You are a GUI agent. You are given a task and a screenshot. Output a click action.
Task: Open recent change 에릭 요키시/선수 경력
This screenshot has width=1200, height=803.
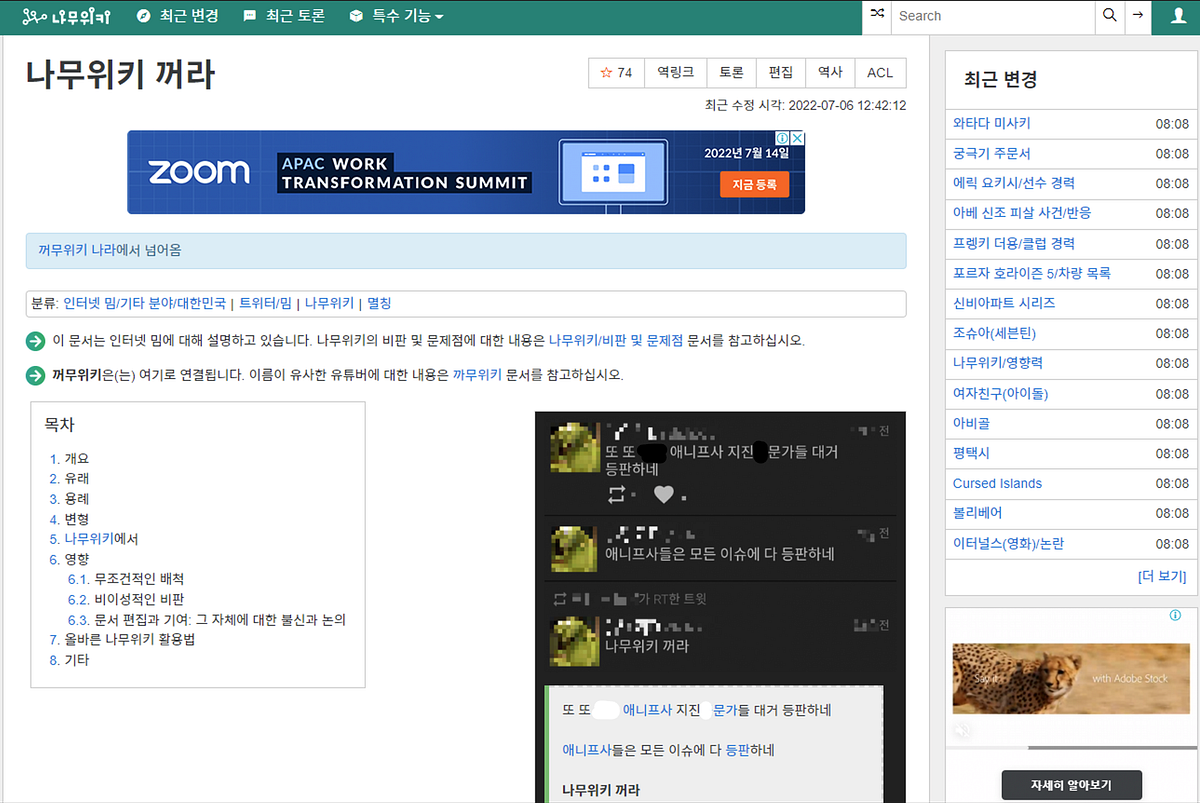point(1014,184)
